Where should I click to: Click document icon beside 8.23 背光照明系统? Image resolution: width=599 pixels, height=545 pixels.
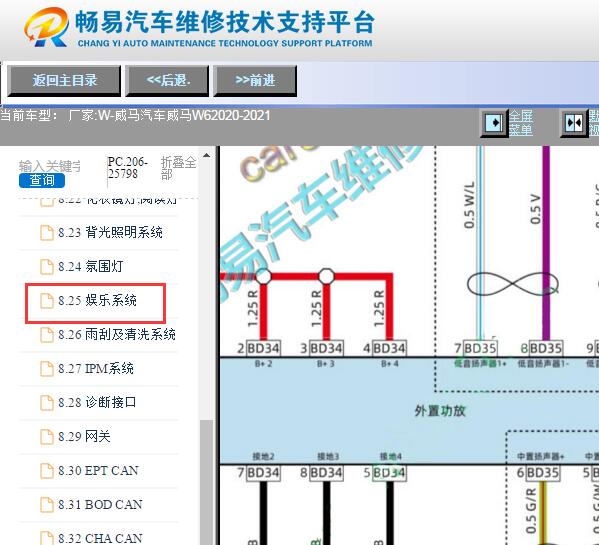47,233
